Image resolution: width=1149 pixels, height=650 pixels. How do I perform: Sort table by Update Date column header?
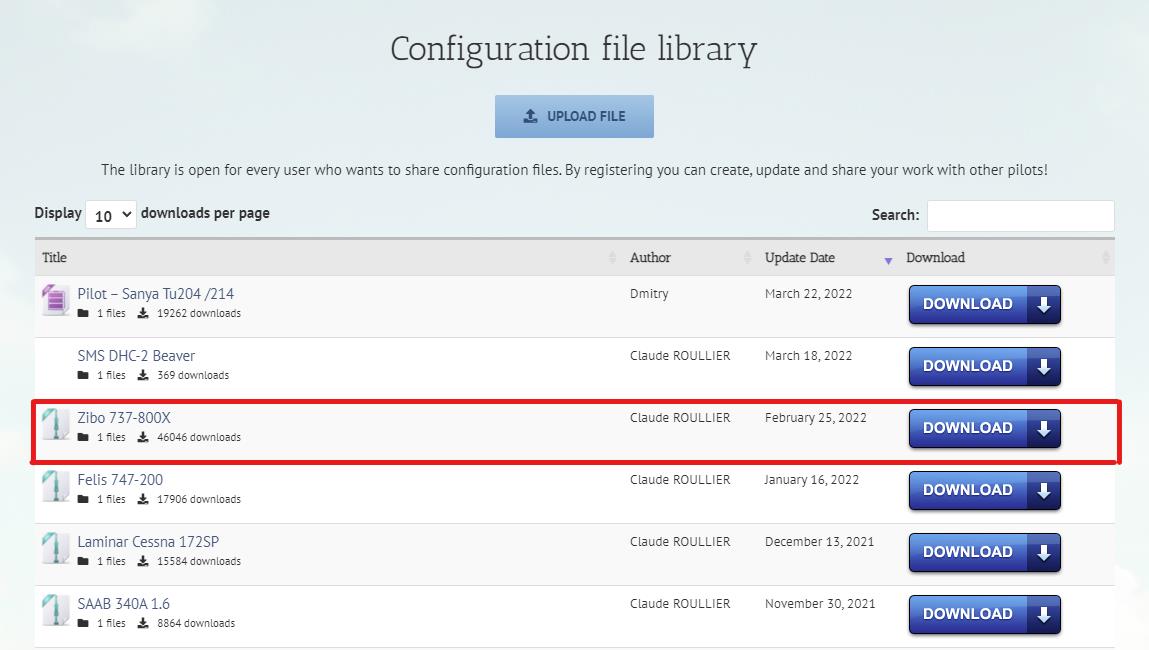[x=827, y=257]
